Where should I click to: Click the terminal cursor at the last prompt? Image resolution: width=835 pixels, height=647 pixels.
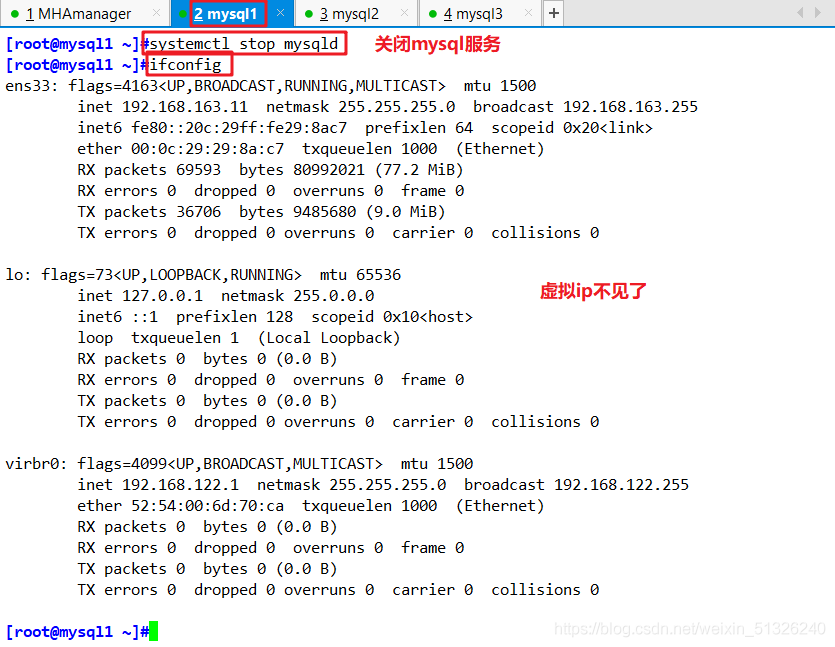tap(153, 631)
